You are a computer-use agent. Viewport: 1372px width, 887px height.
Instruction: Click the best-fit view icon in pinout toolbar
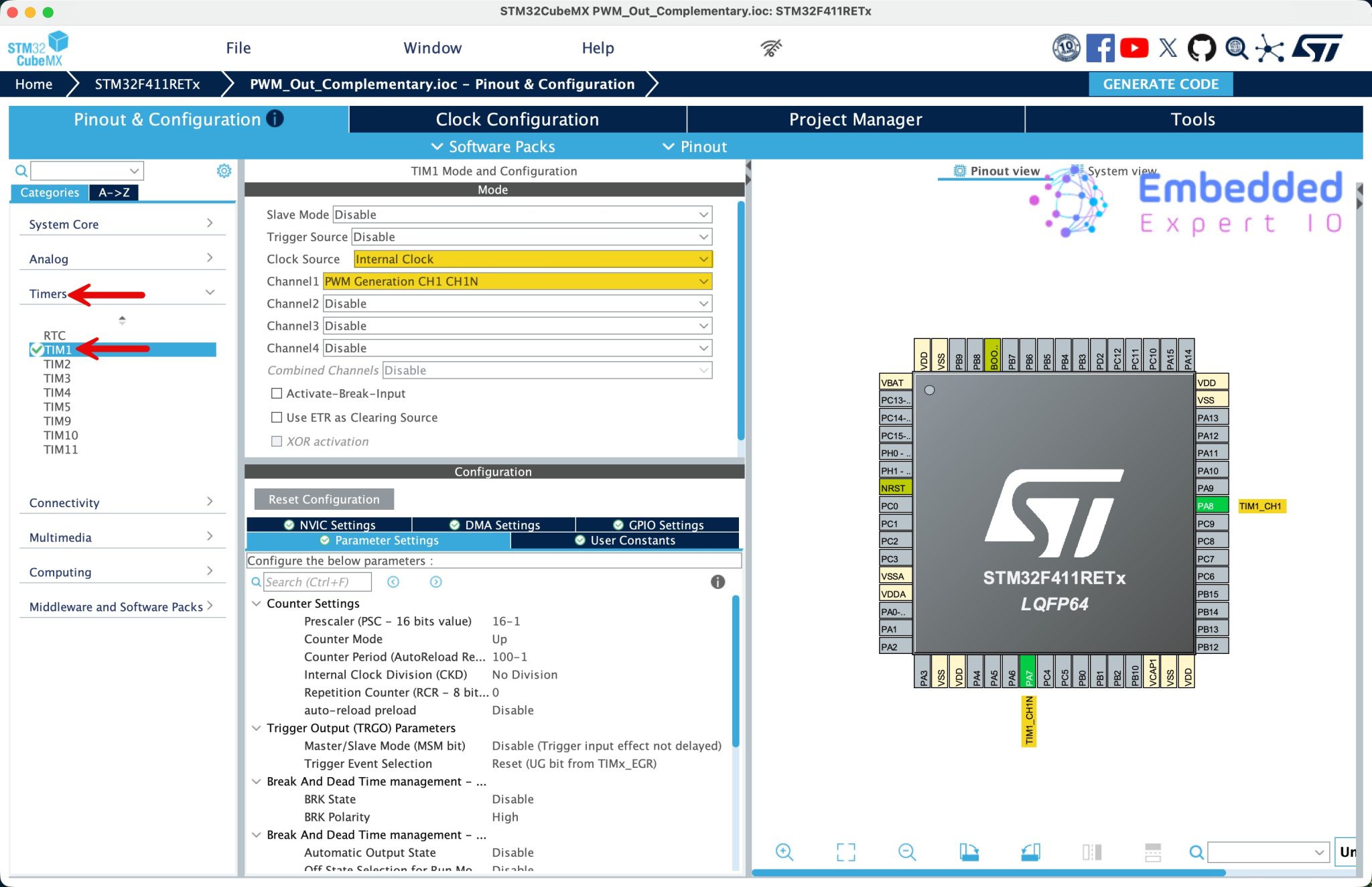(x=845, y=852)
